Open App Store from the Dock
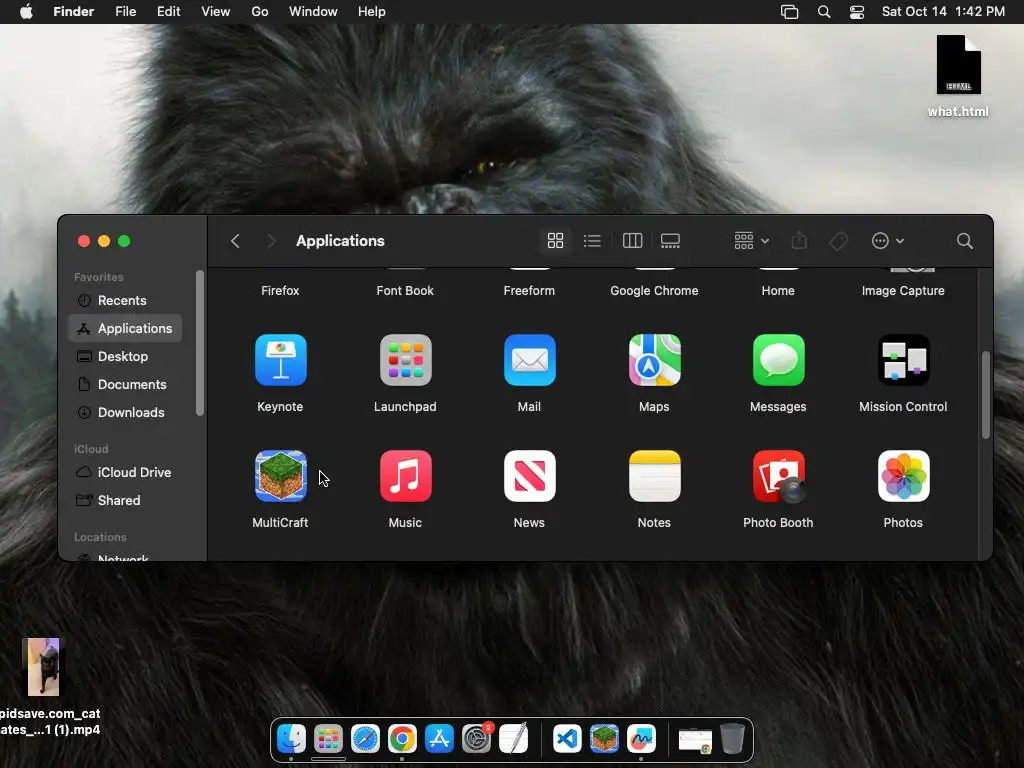The image size is (1024, 768). 440,739
